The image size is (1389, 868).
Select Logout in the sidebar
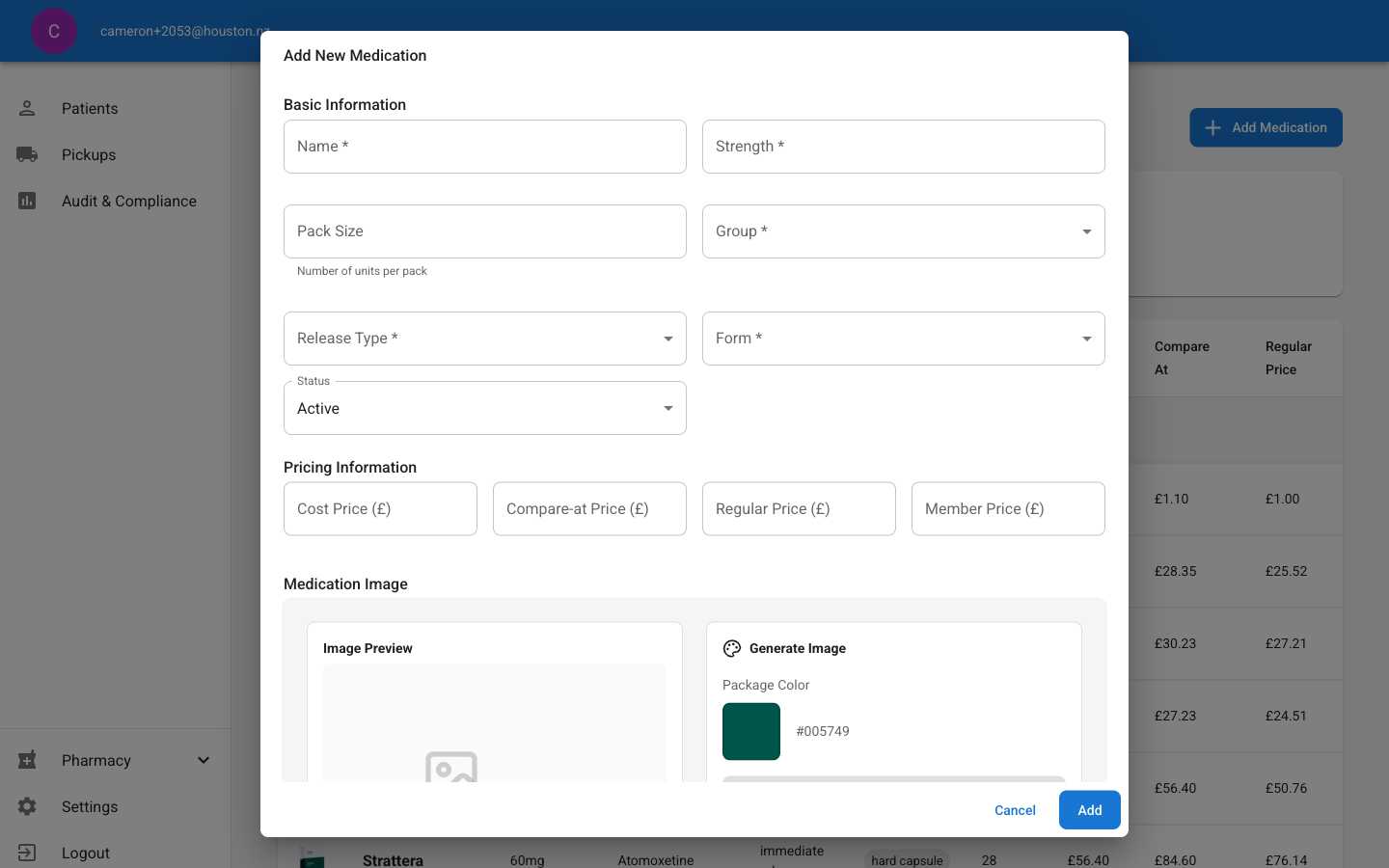pos(116,853)
